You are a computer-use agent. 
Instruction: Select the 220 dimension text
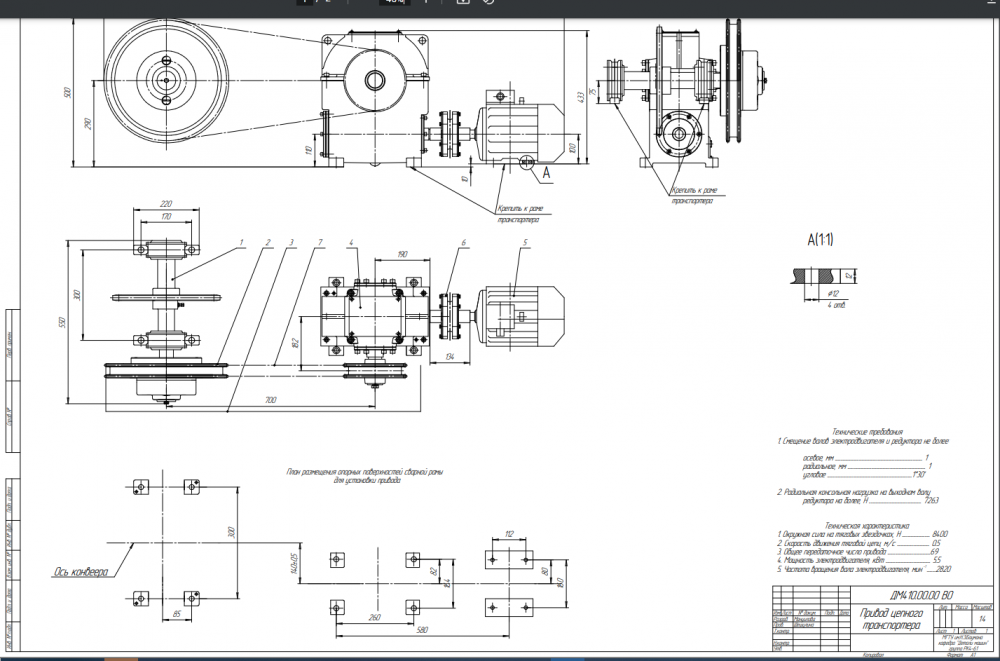[166, 204]
